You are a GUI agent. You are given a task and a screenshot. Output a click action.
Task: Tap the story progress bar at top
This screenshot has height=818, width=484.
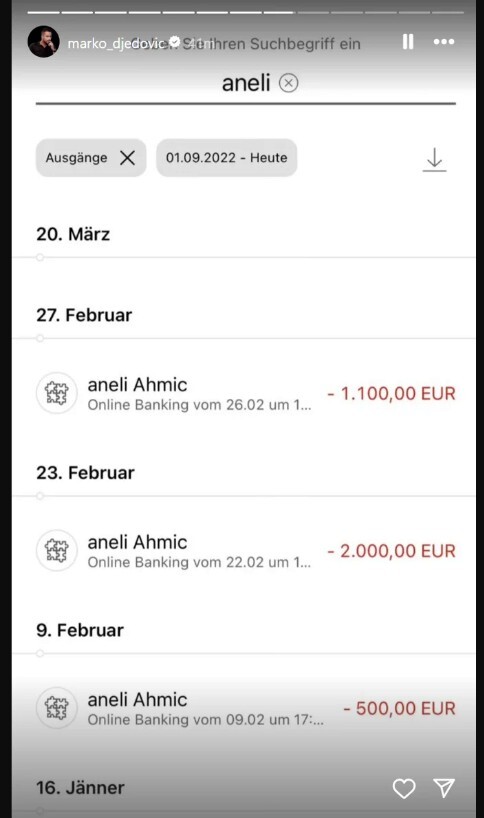(x=245, y=11)
